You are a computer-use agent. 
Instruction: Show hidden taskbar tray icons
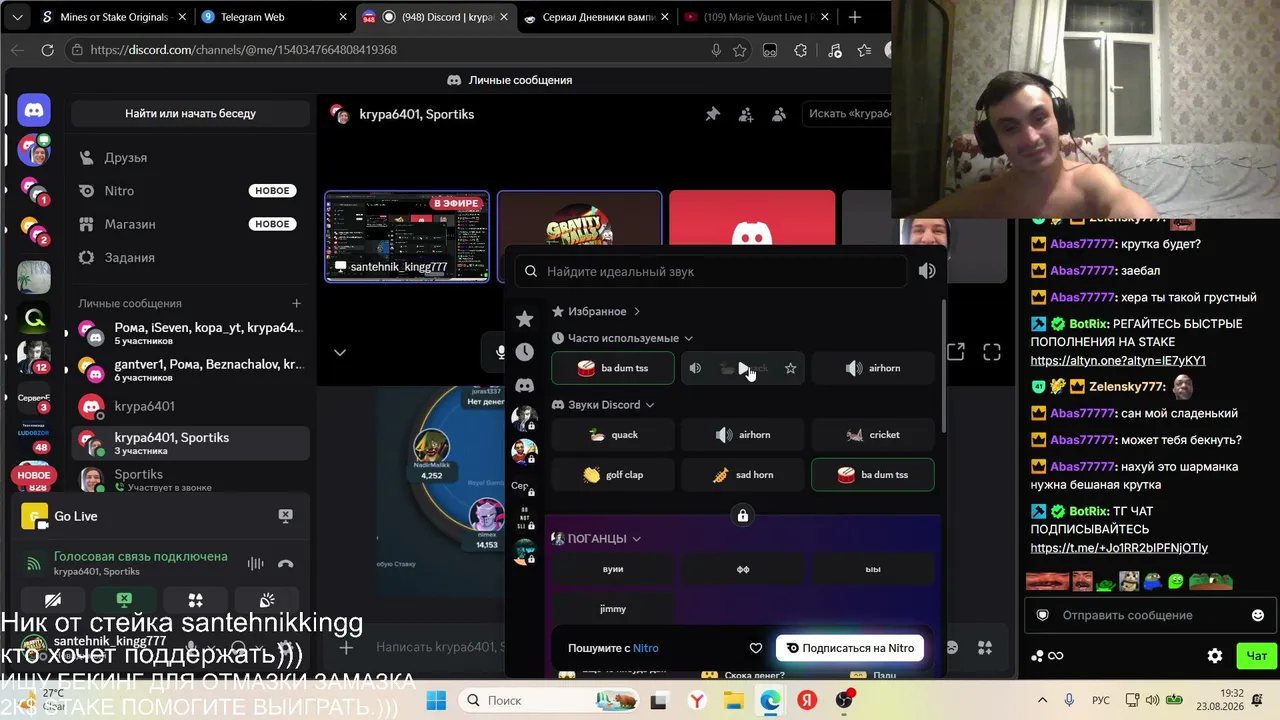(1042, 700)
